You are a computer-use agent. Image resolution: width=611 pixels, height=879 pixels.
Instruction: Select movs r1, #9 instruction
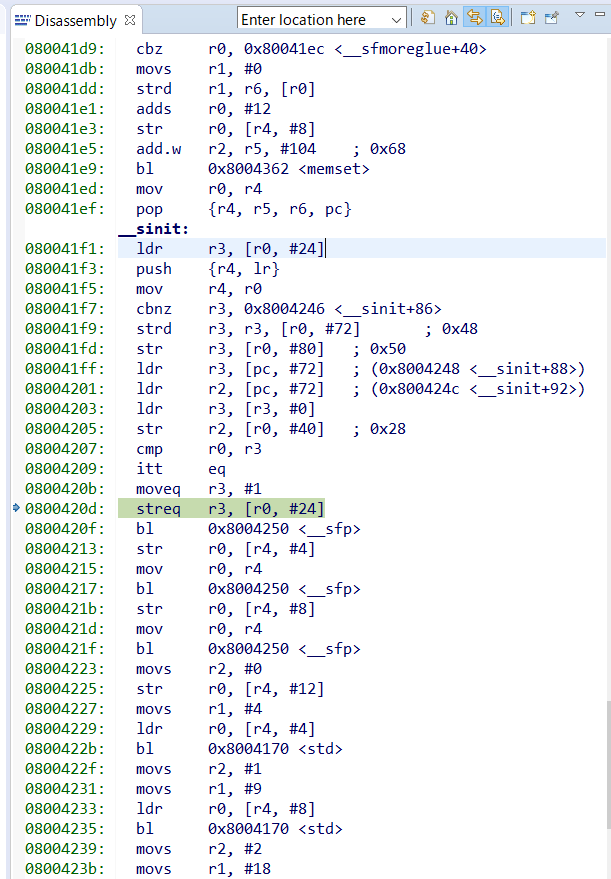coord(199,789)
